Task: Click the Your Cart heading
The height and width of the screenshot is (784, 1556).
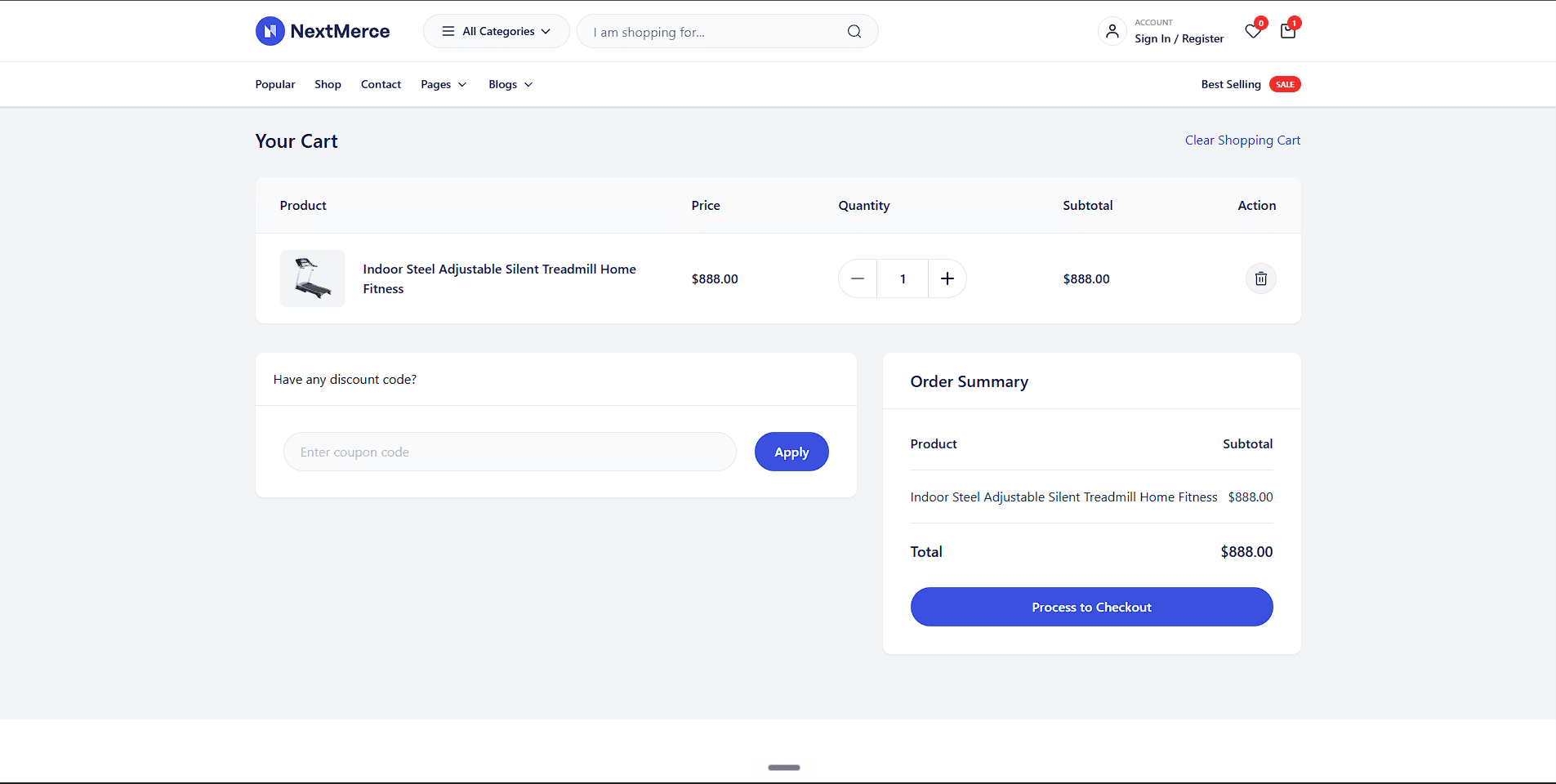Action: point(296,141)
